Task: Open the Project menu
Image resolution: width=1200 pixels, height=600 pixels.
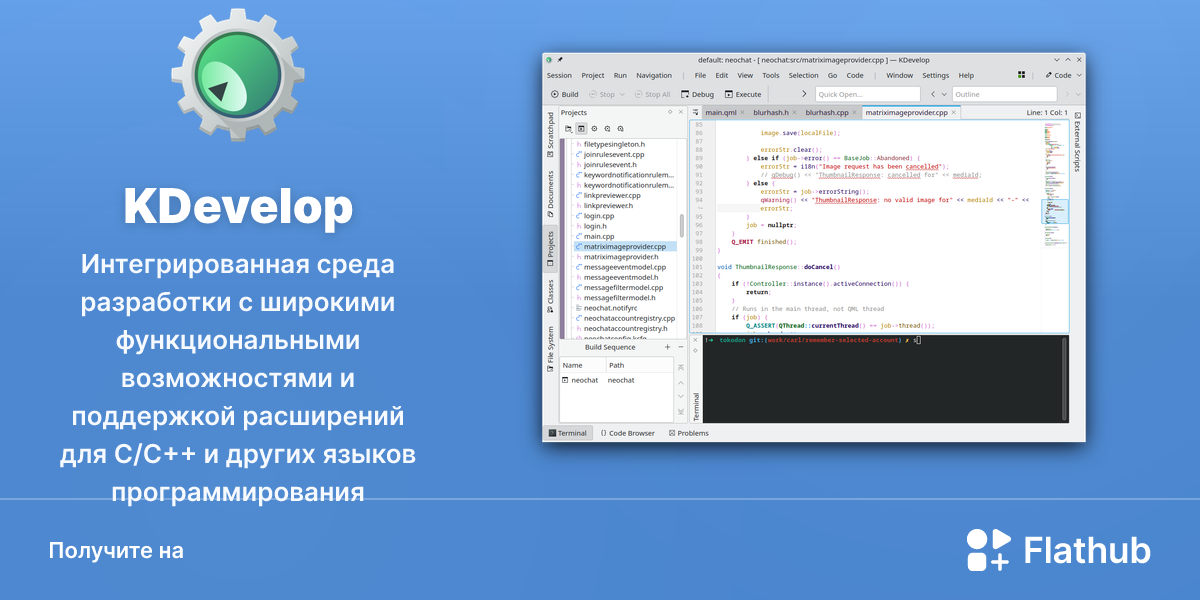Action: (x=593, y=75)
